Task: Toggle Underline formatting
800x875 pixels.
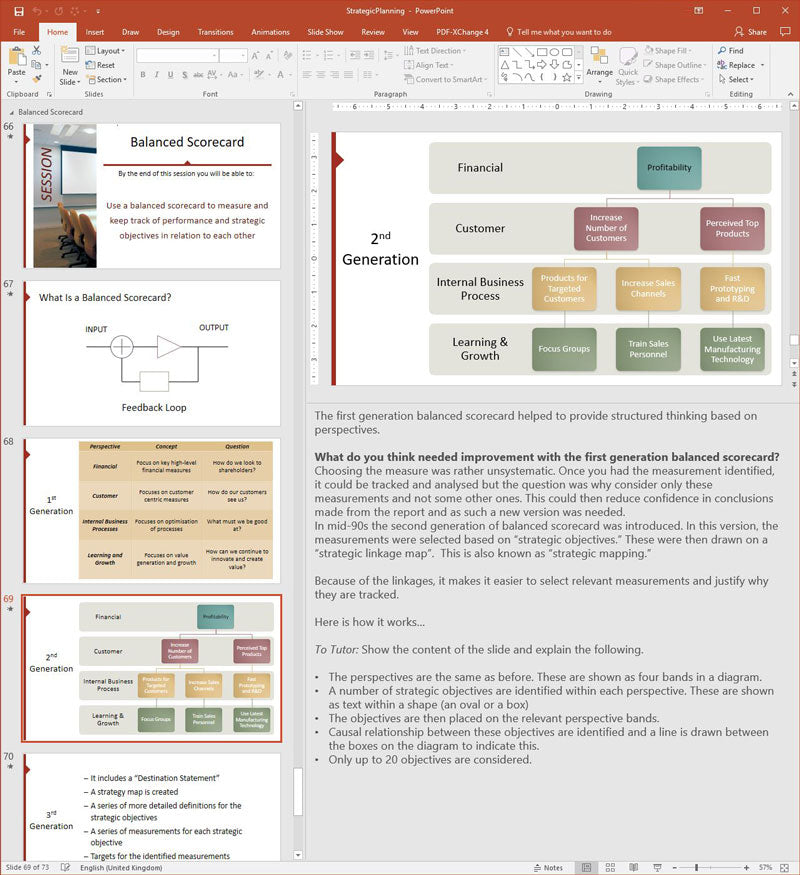Action: pyautogui.click(x=170, y=75)
